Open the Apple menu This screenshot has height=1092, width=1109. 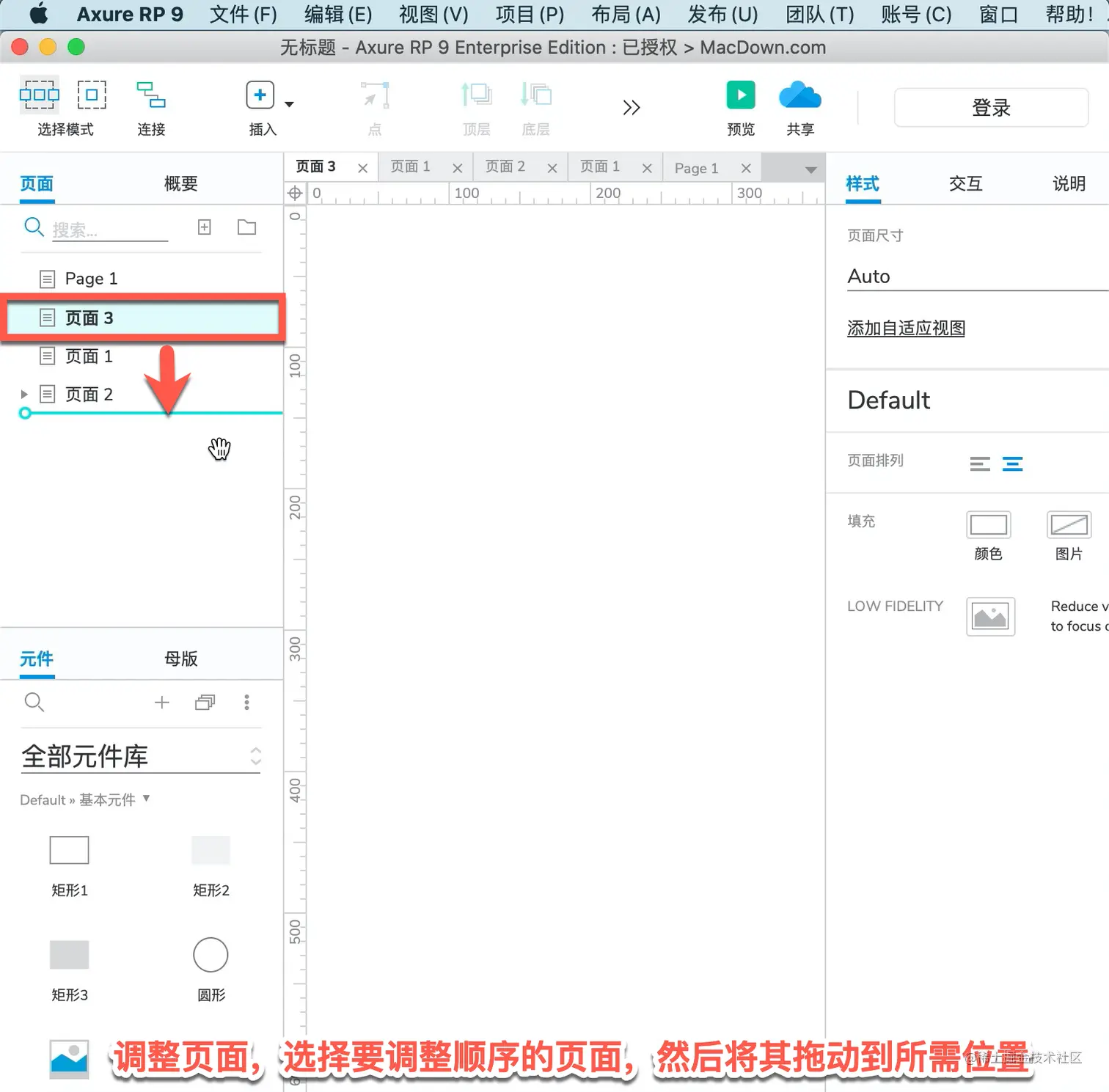pyautogui.click(x=39, y=13)
